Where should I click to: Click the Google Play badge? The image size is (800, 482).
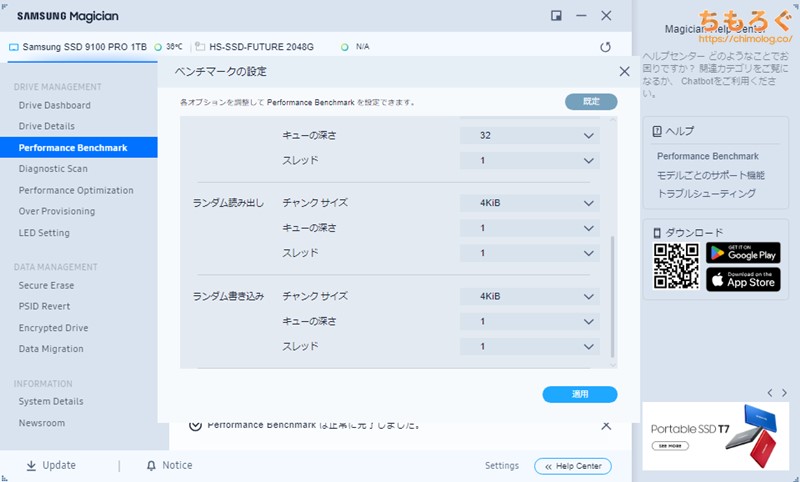(743, 253)
